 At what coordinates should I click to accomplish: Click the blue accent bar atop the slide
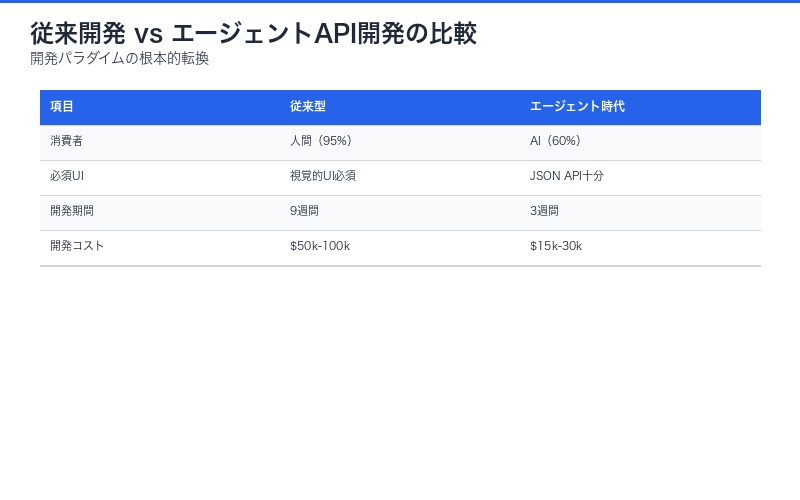(400, 1)
